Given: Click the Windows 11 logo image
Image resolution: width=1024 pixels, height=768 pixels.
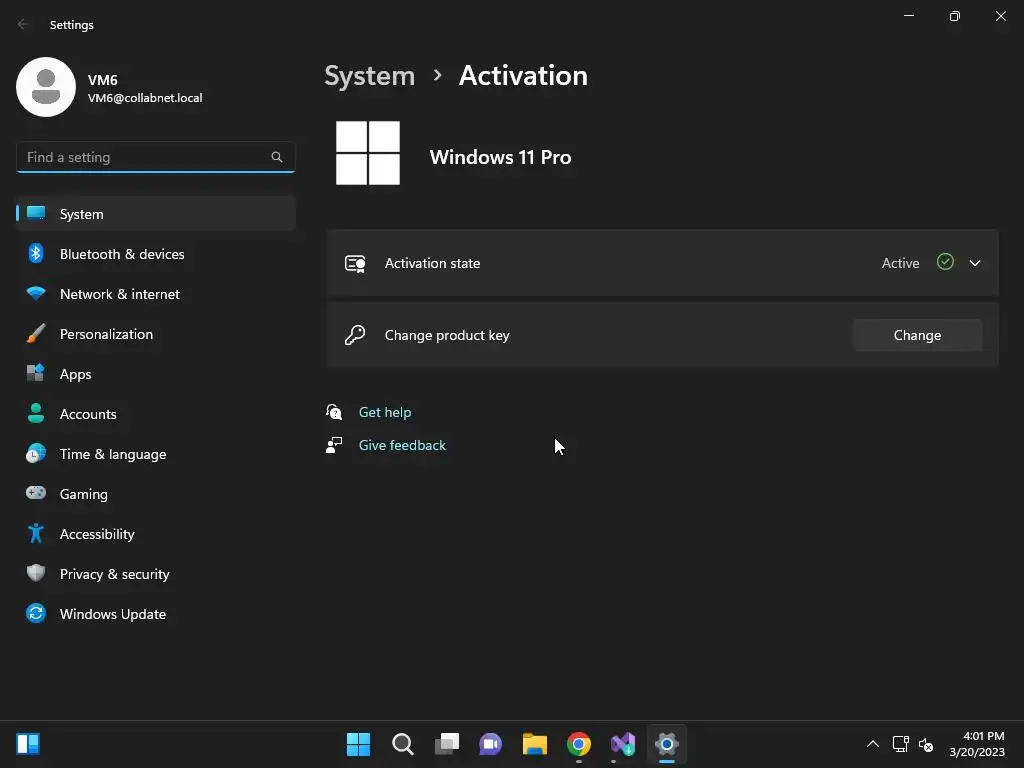Looking at the screenshot, I should (x=368, y=153).
